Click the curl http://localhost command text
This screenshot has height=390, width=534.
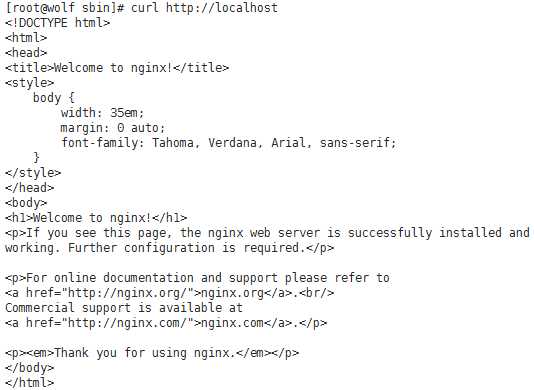[x=204, y=7]
